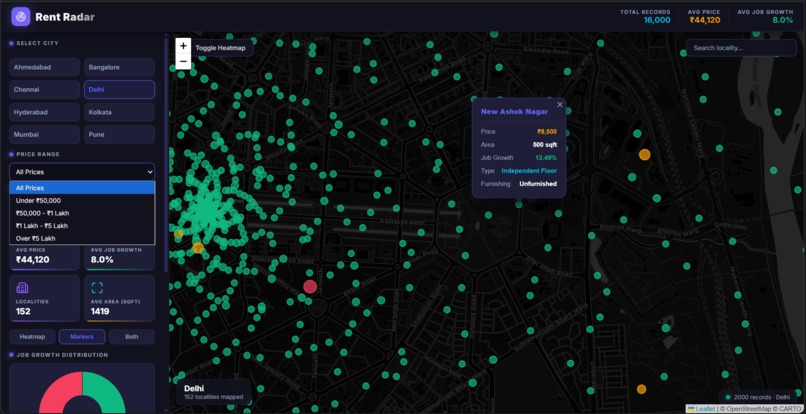This screenshot has height=414, width=806.
Task: Click the Avg Area frame icon
Action: click(97, 287)
